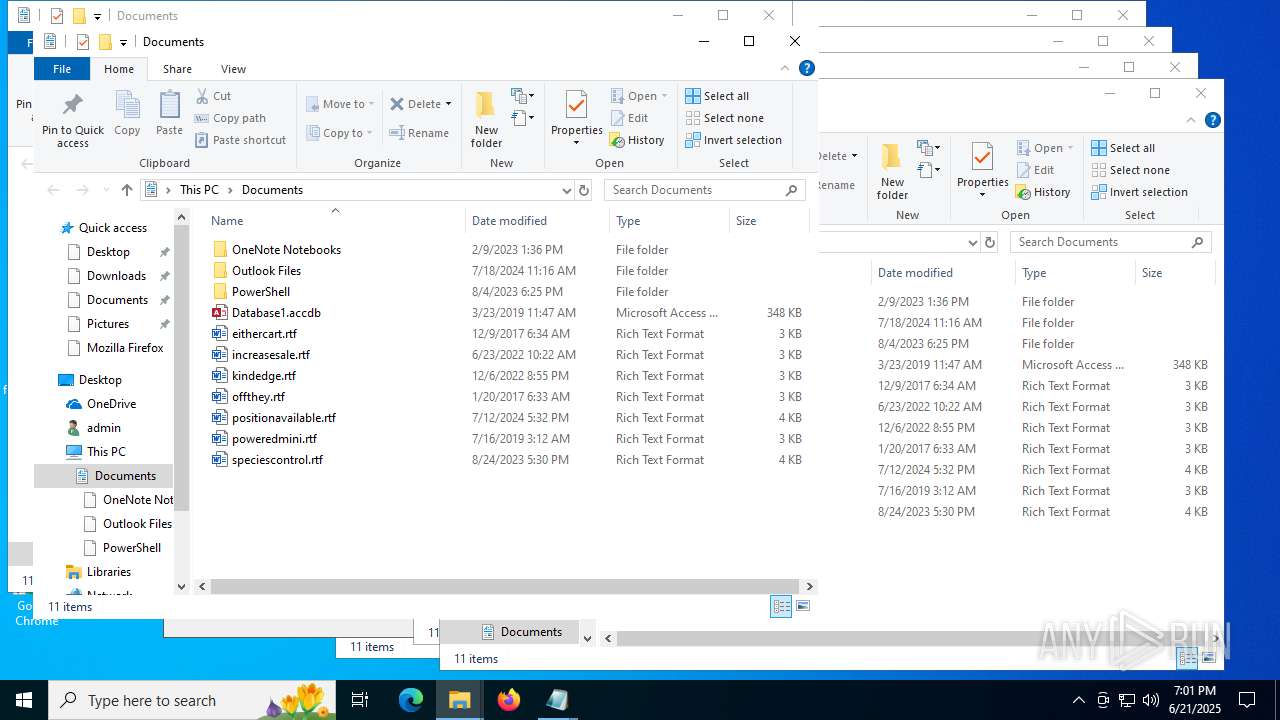Click Select all in the background window
Image resolution: width=1280 pixels, height=720 pixels.
coord(1123,148)
